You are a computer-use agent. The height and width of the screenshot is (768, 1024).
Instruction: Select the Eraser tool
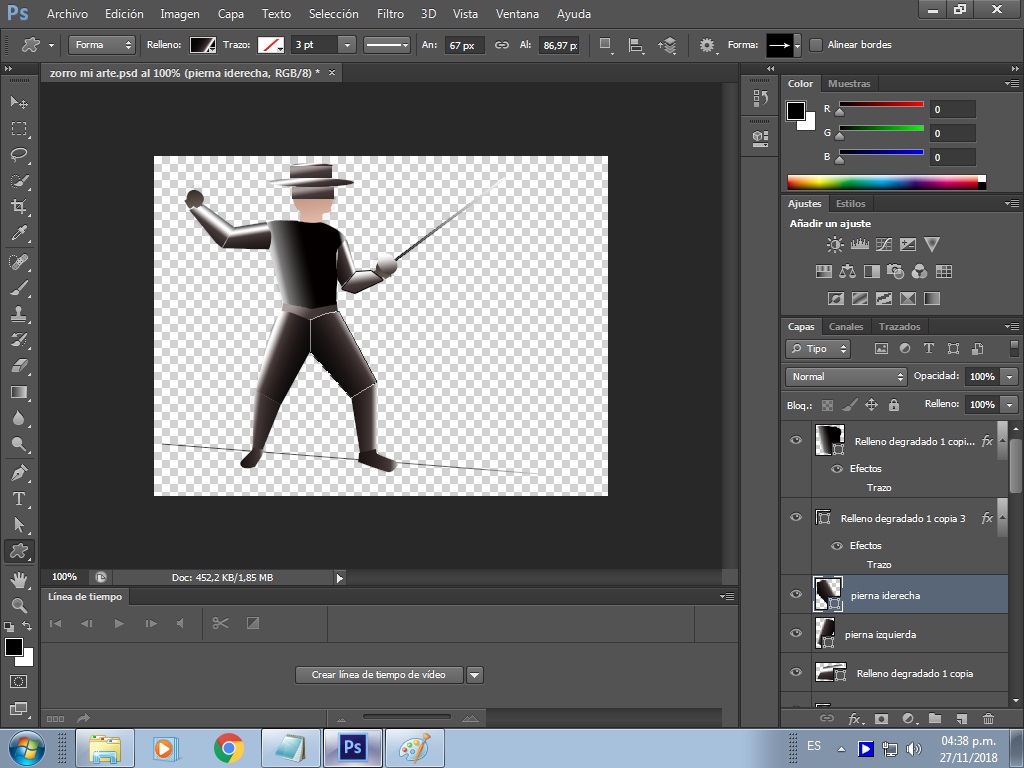pos(19,366)
